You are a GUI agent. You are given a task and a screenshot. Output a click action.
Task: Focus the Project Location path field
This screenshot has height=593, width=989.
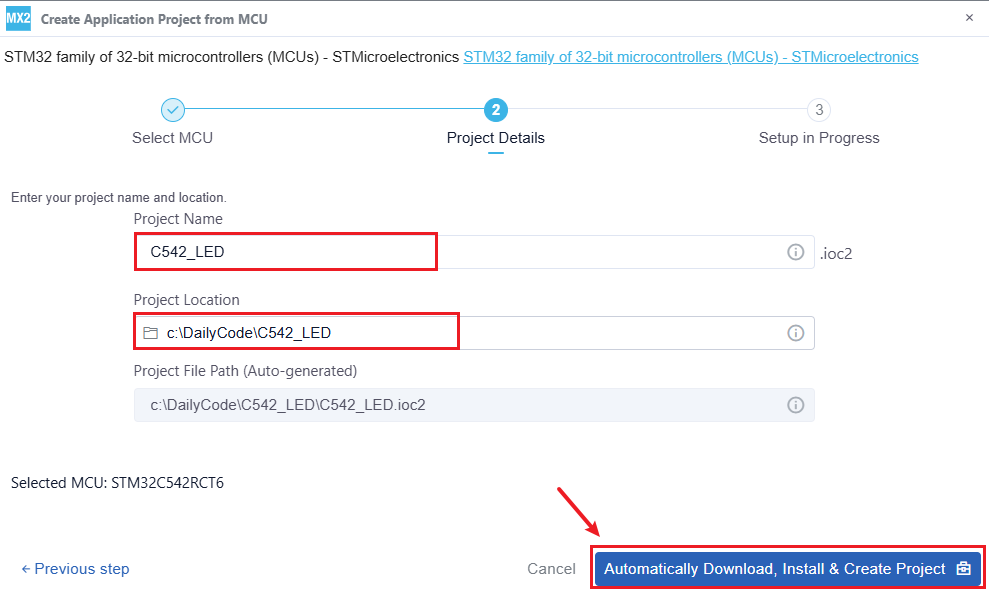pos(474,333)
